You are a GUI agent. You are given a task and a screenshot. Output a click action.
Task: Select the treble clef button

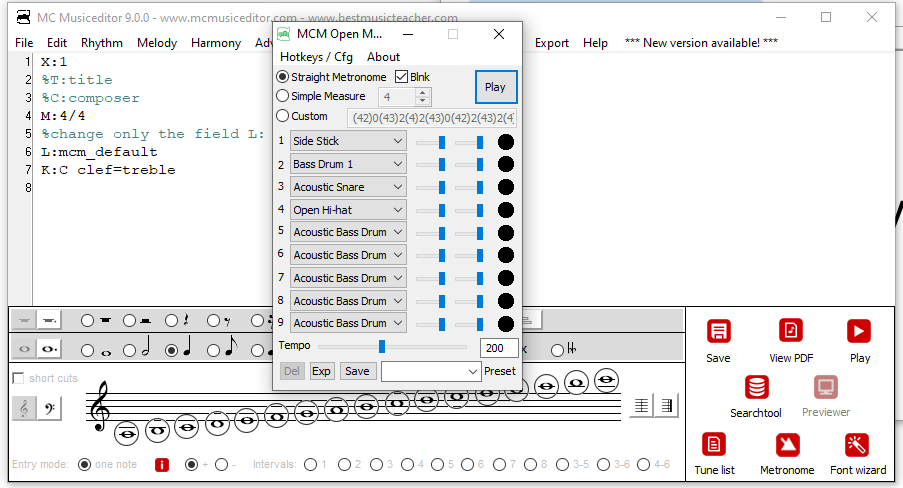click(24, 408)
